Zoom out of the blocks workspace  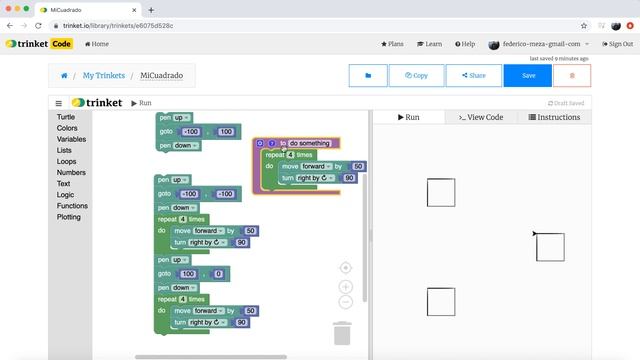(x=346, y=302)
